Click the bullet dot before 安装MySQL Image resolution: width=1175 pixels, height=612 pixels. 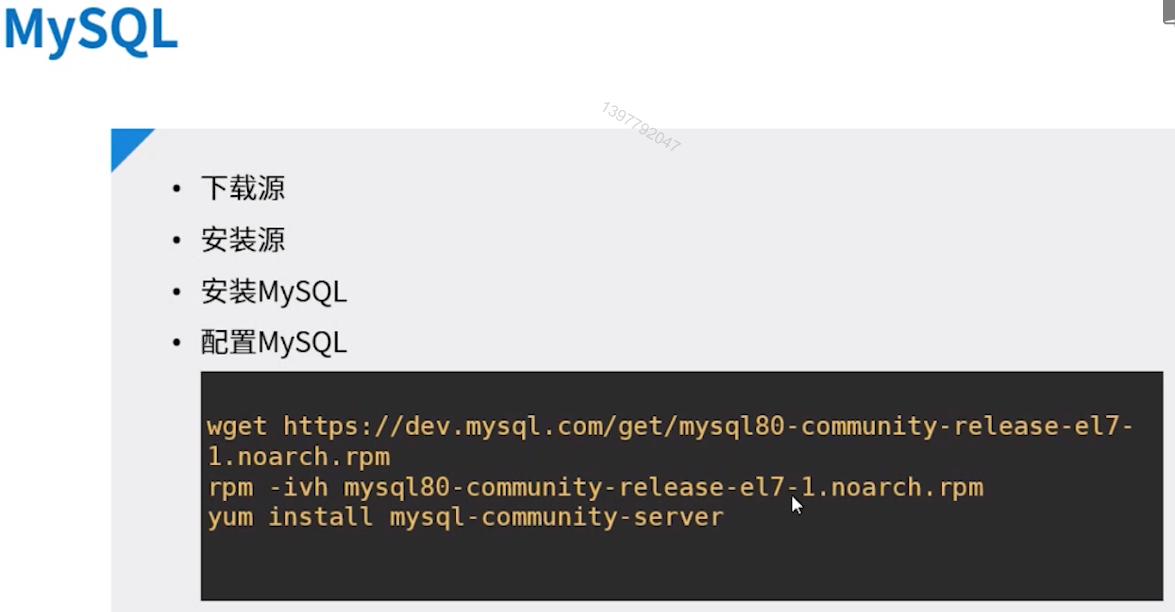(x=176, y=291)
